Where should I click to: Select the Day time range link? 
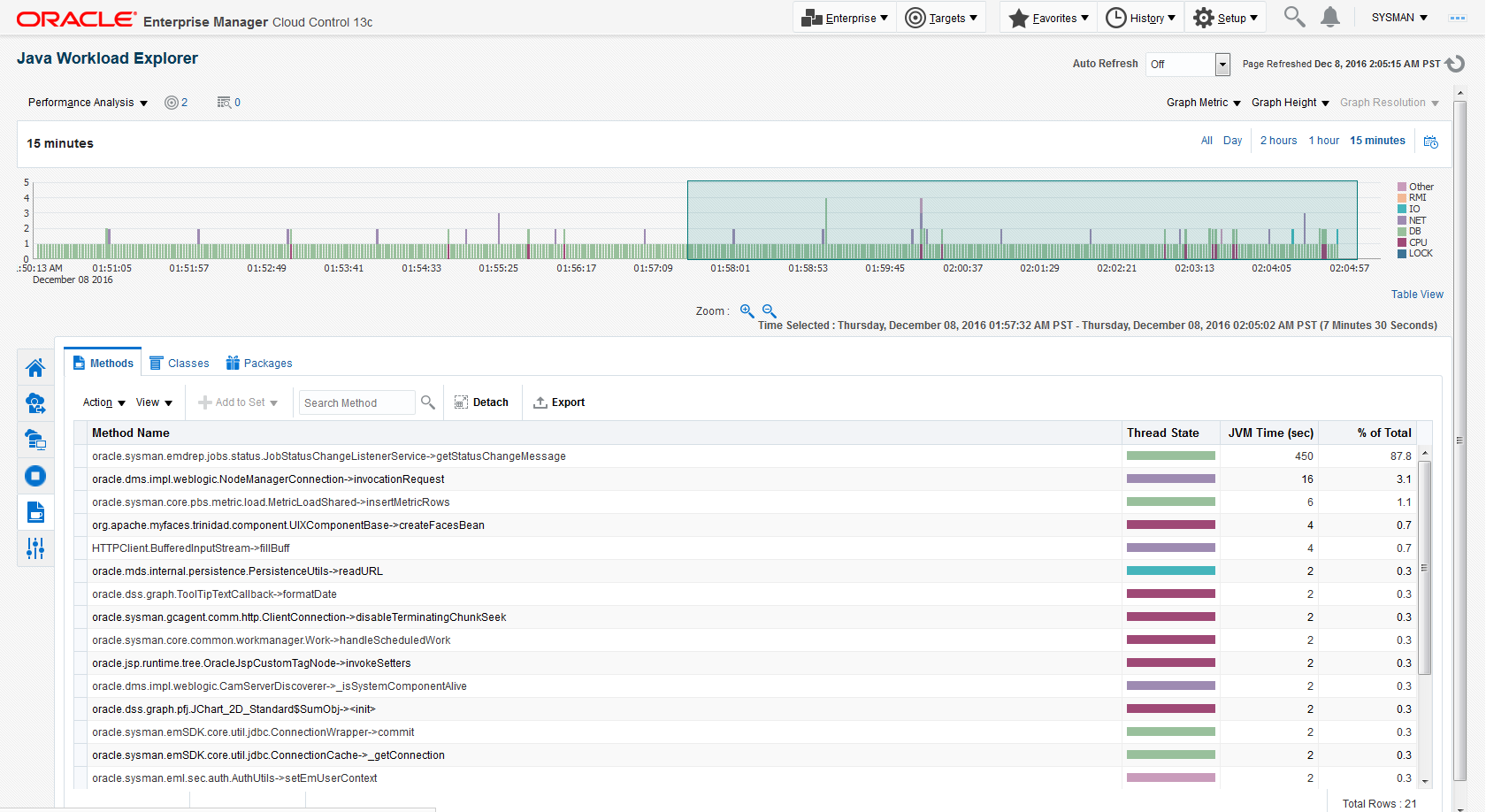(1233, 141)
